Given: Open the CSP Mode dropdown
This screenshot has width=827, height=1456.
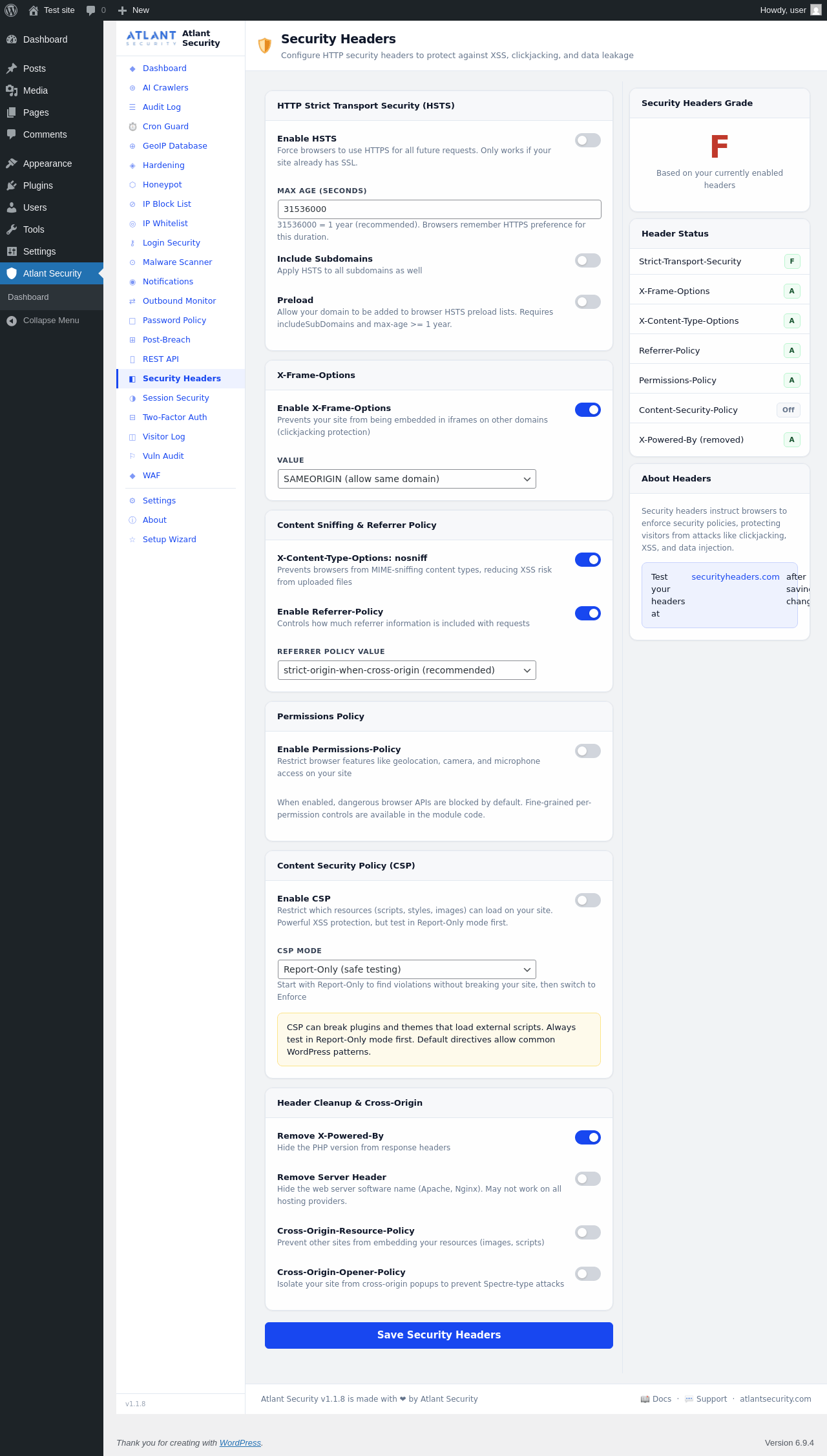Looking at the screenshot, I should tap(407, 969).
